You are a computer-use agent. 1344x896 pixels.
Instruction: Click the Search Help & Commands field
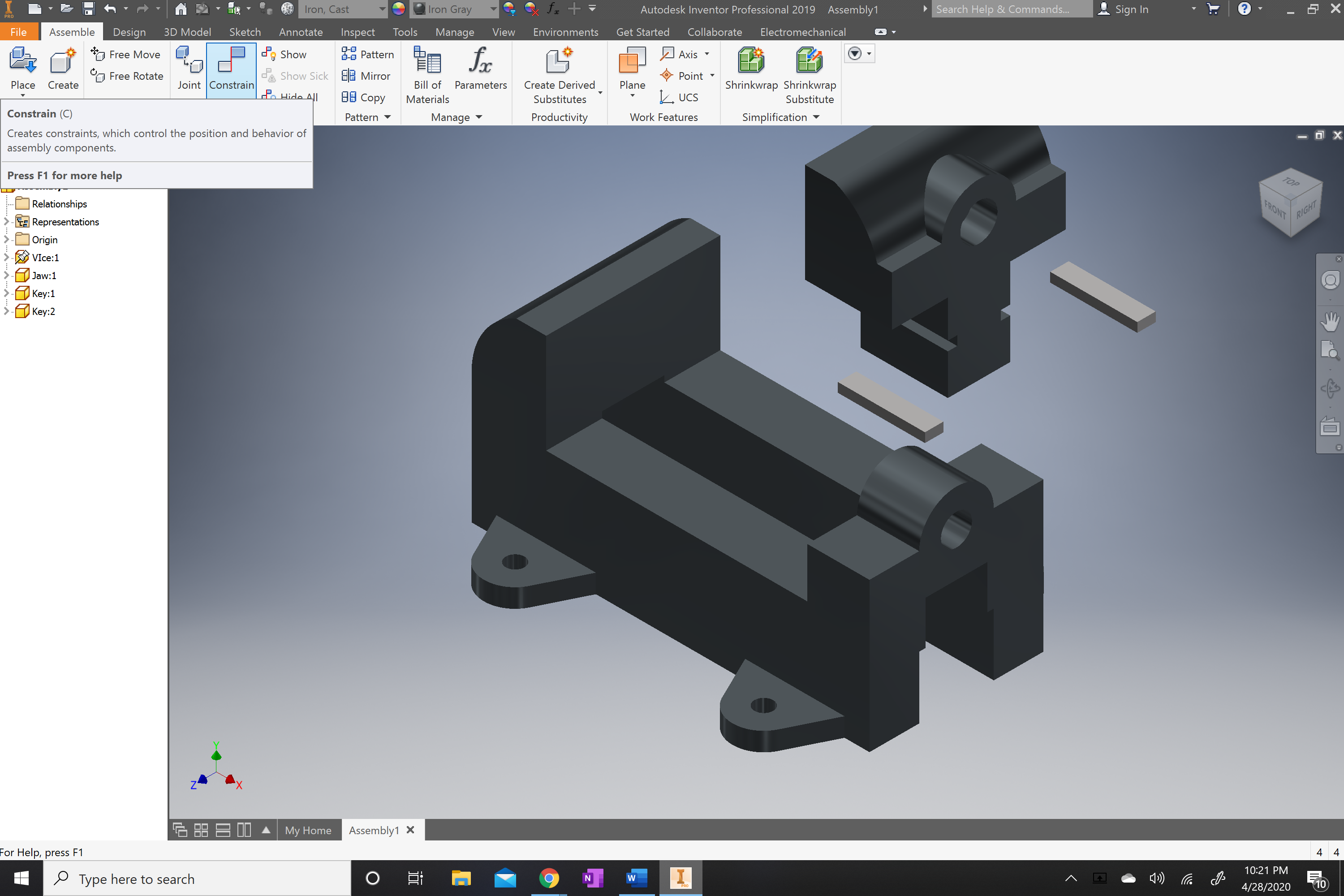(1012, 9)
